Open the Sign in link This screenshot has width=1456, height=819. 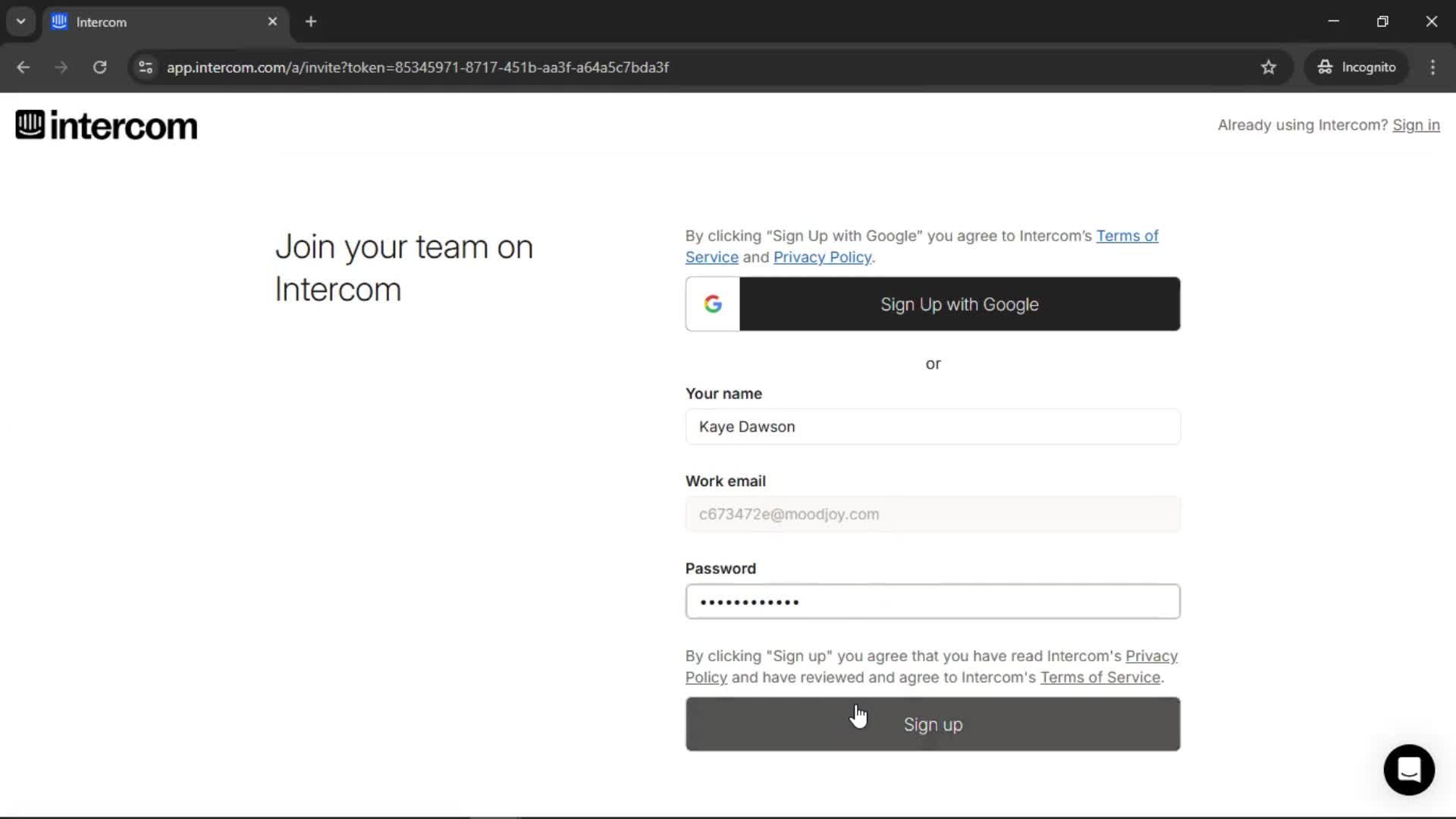[1416, 125]
